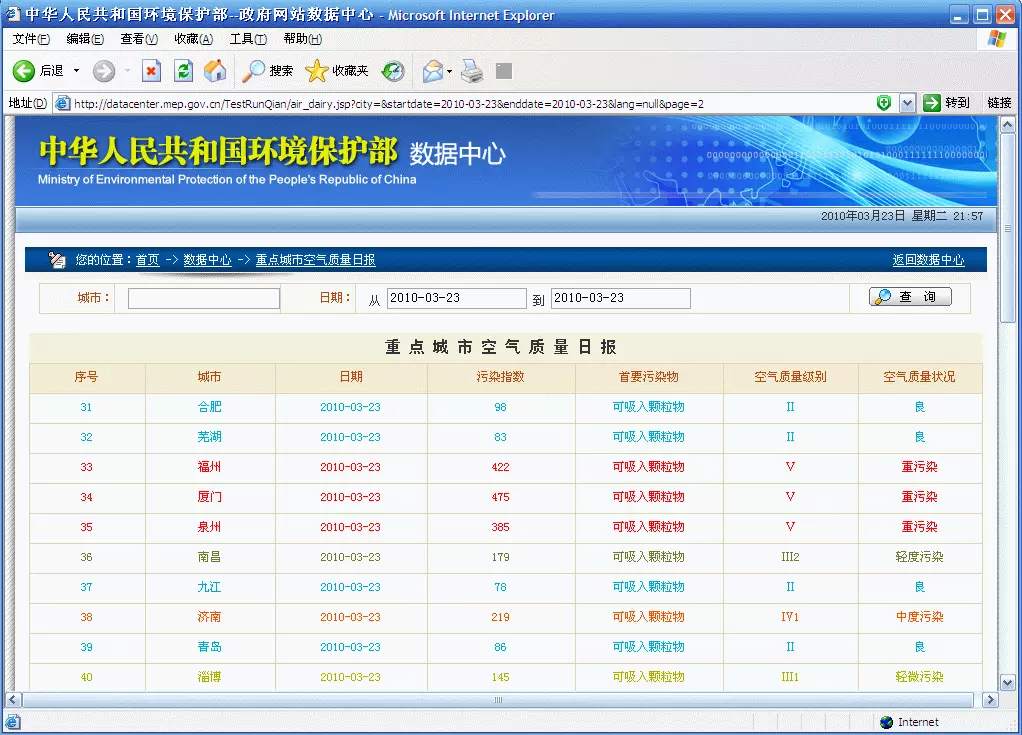Click the 序号 column header
This screenshot has height=735, width=1022.
tap(86, 377)
